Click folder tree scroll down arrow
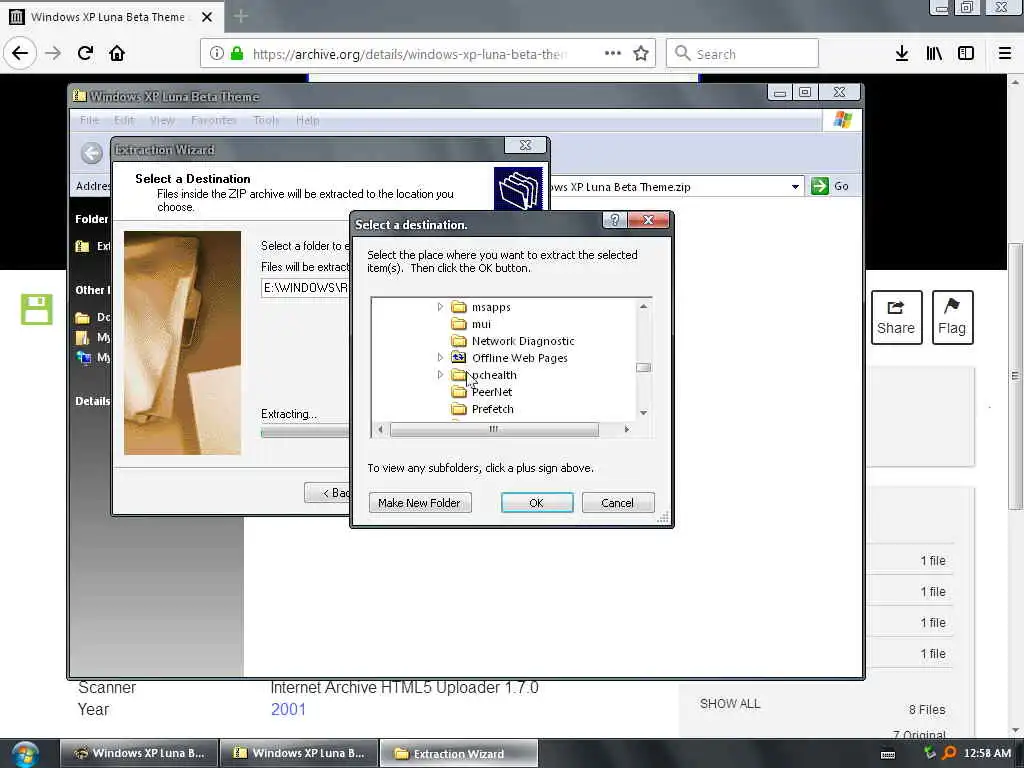The width and height of the screenshot is (1024, 768). [643, 413]
